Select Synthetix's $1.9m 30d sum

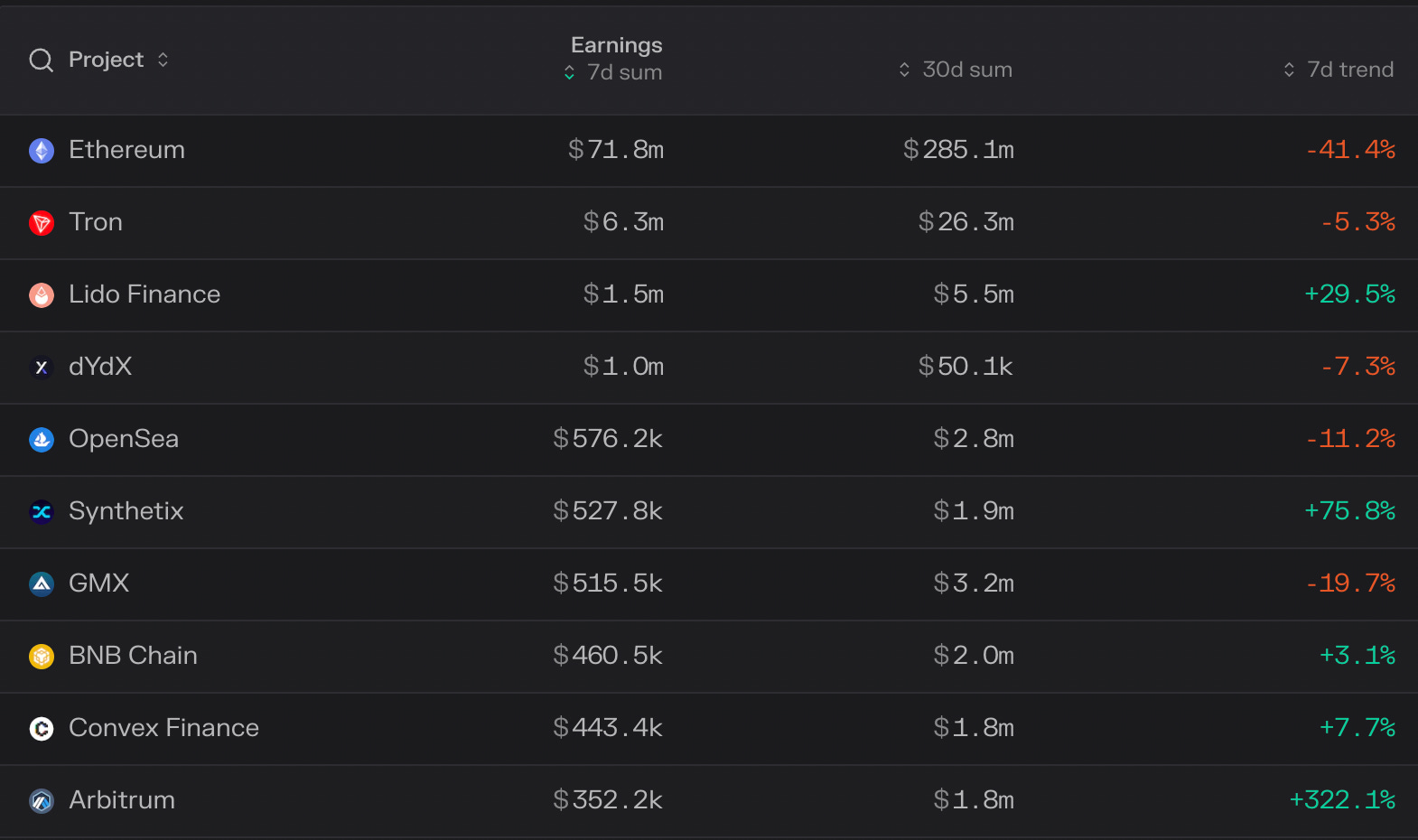tap(974, 511)
